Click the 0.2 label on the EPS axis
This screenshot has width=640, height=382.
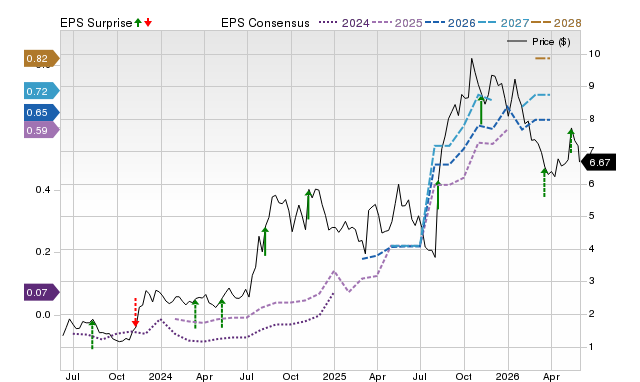click(x=43, y=251)
